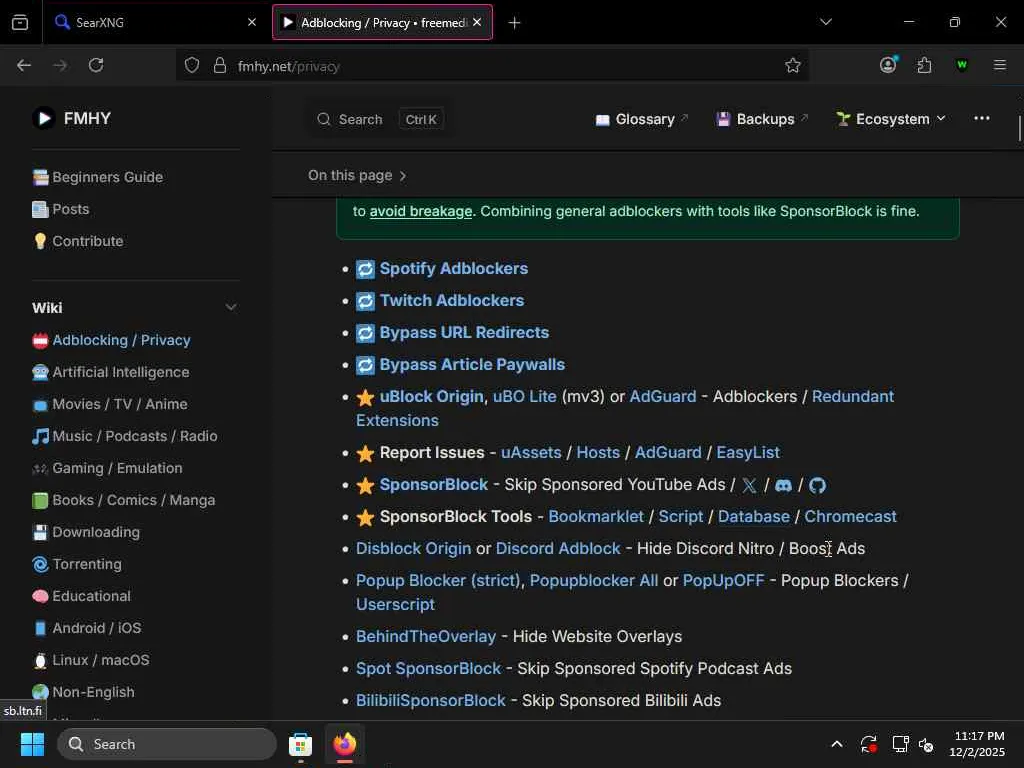
Task: Bookmark this page with the star
Action: point(793,65)
